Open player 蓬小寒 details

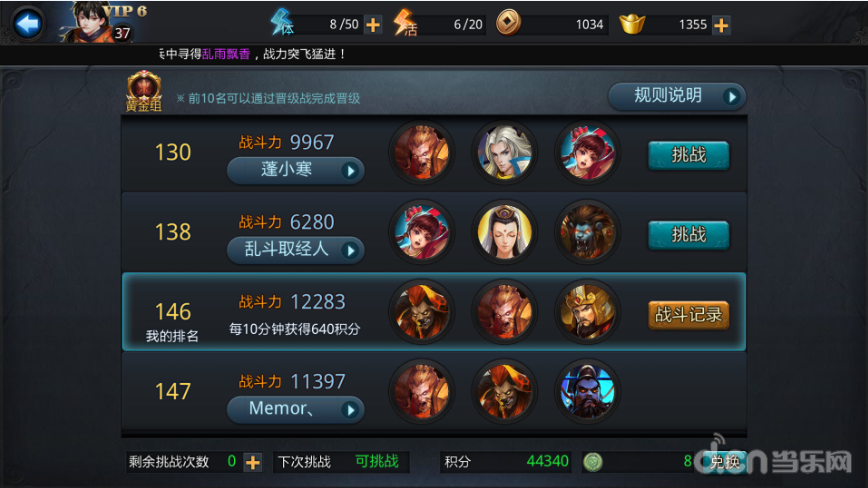tap(296, 170)
